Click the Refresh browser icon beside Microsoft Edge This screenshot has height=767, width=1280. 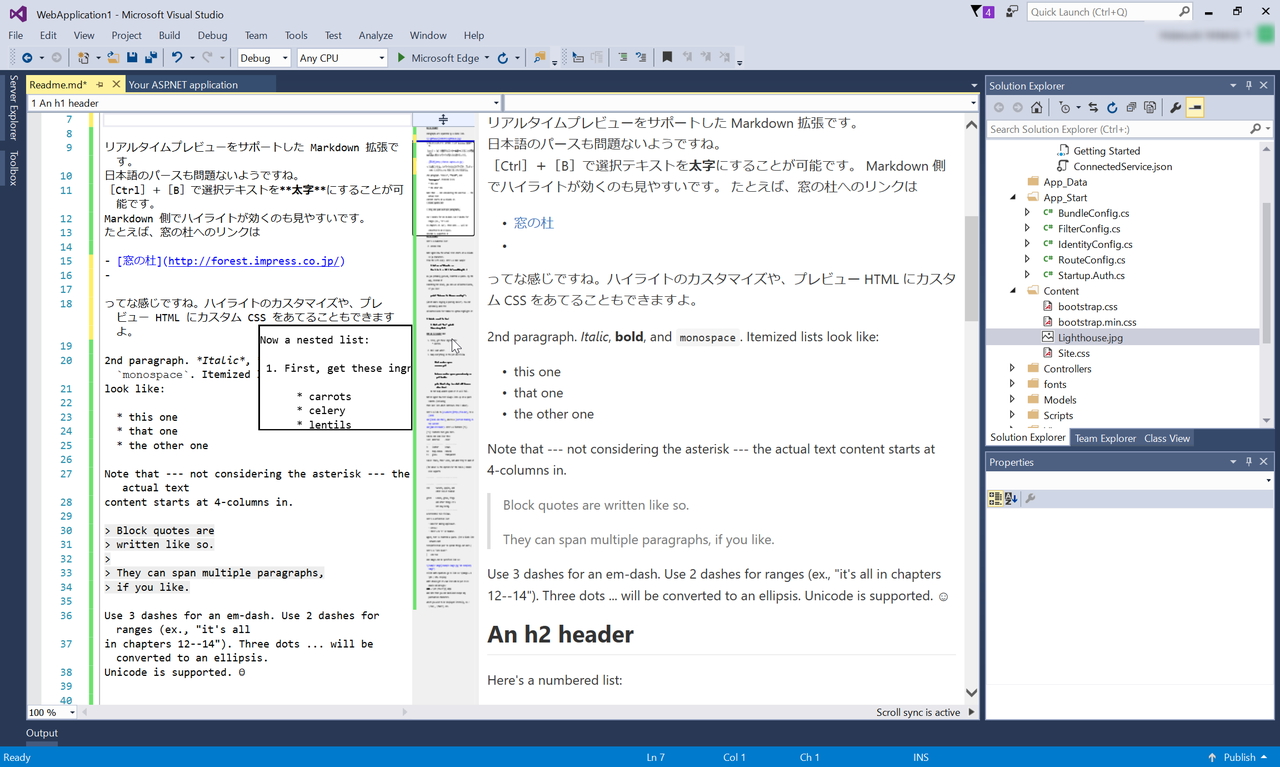(x=503, y=58)
